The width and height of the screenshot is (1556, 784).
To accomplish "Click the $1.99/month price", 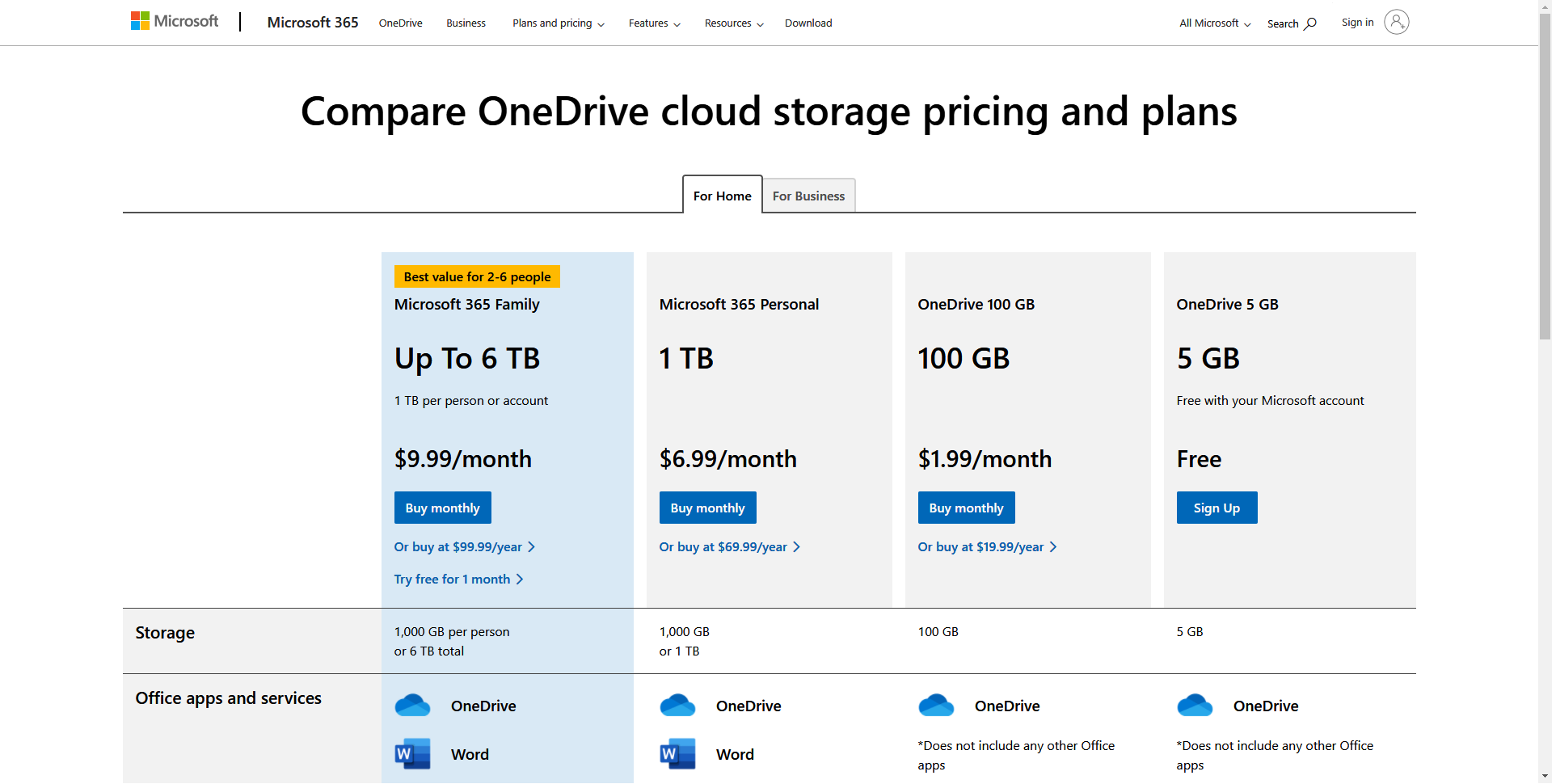I will [985, 459].
